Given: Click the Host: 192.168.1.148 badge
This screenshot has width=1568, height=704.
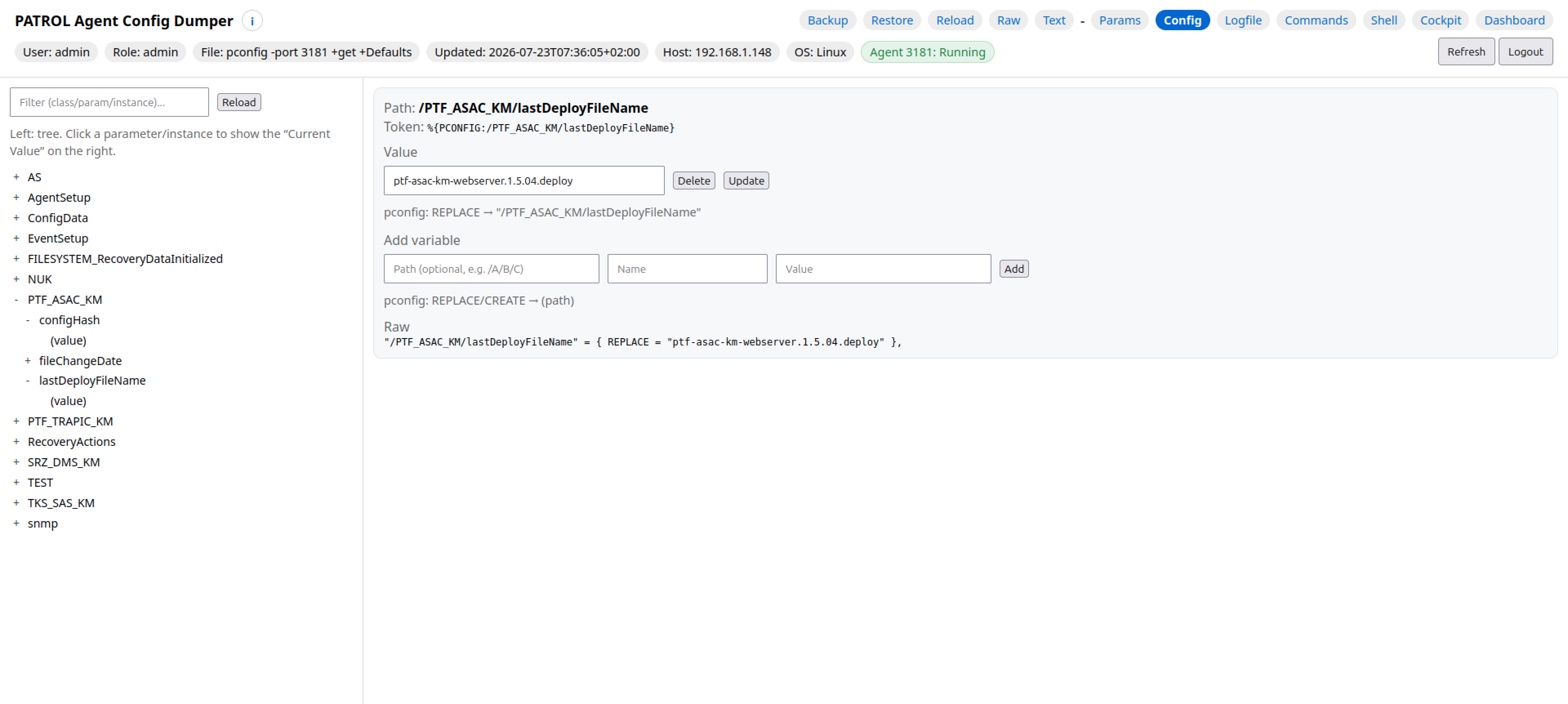Looking at the screenshot, I should coord(717,52).
